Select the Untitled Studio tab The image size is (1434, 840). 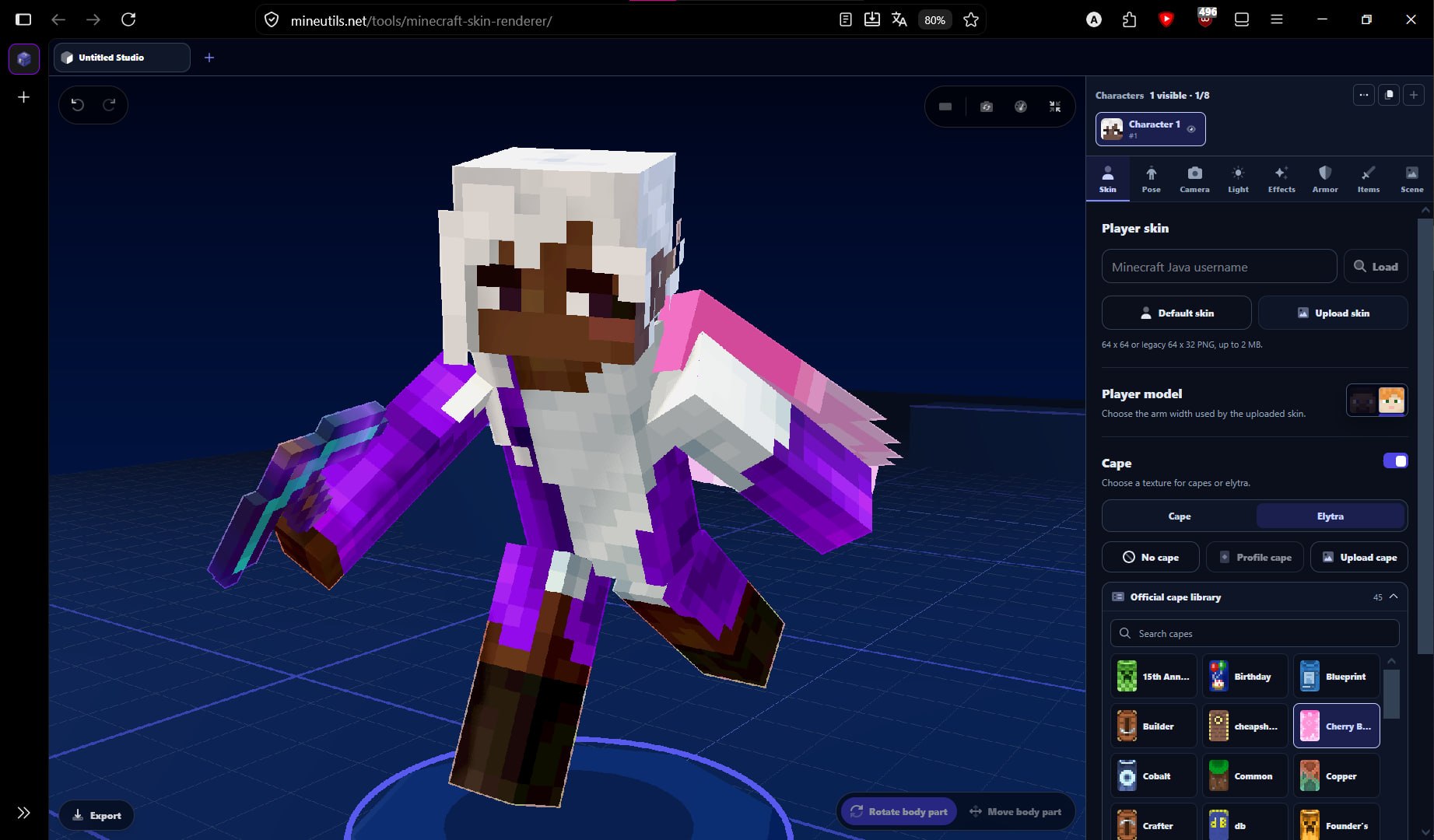point(122,58)
